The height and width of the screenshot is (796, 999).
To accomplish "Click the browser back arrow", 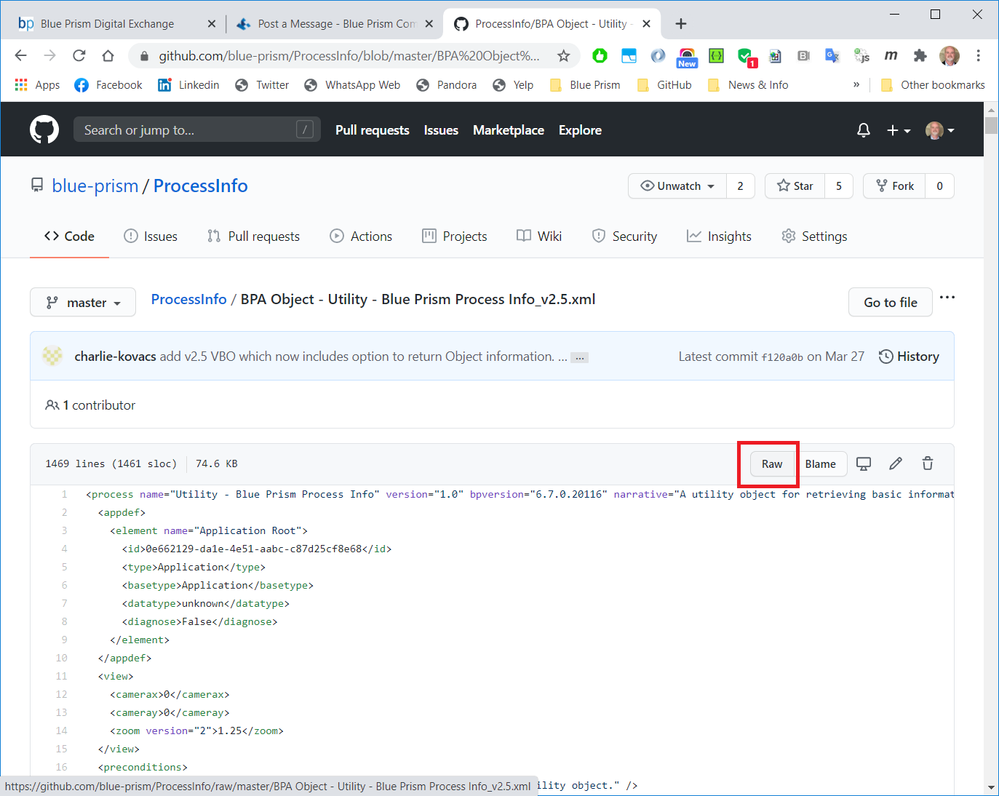I will click(x=20, y=56).
